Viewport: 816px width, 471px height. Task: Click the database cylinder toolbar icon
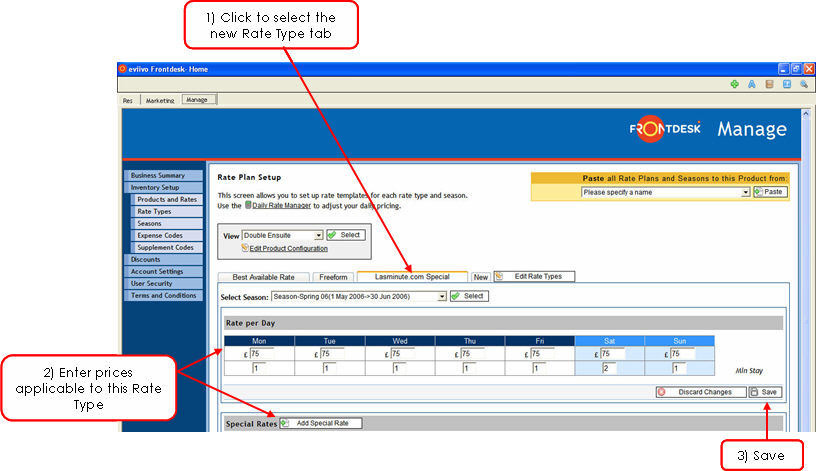pos(769,85)
